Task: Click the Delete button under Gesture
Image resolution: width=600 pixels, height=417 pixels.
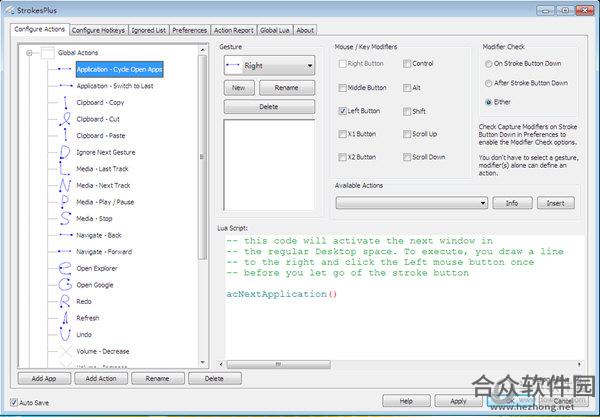Action: [x=269, y=107]
